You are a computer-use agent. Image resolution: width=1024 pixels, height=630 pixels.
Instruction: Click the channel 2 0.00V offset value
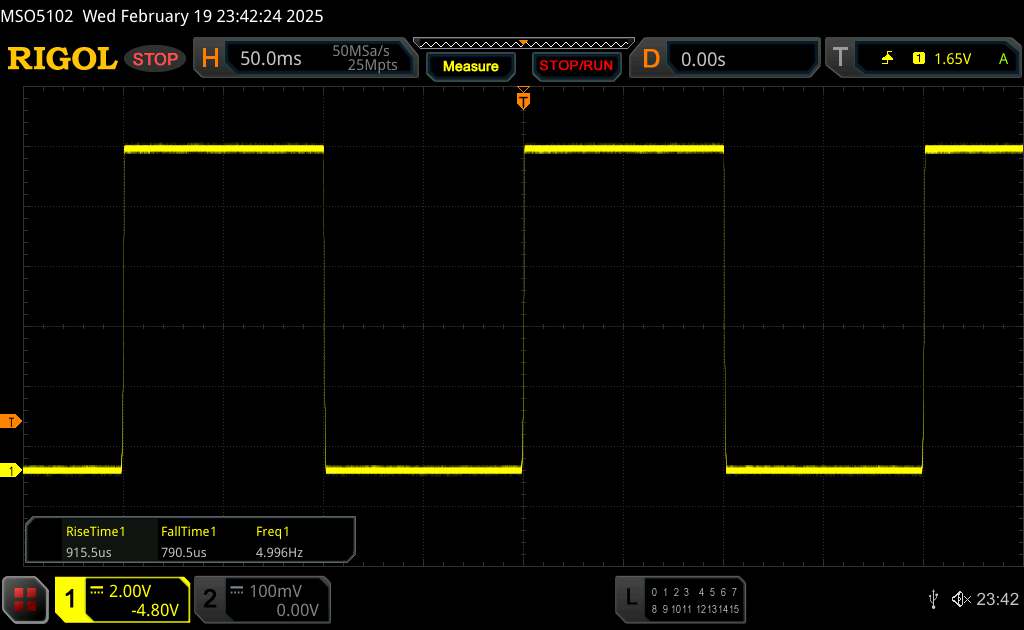[x=297, y=610]
